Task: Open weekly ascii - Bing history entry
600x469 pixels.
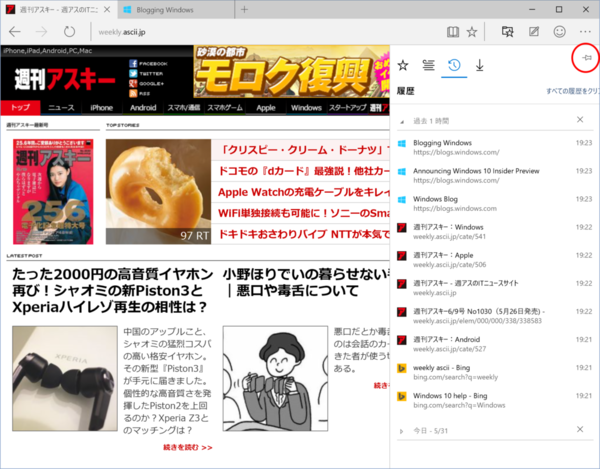Action: point(495,372)
